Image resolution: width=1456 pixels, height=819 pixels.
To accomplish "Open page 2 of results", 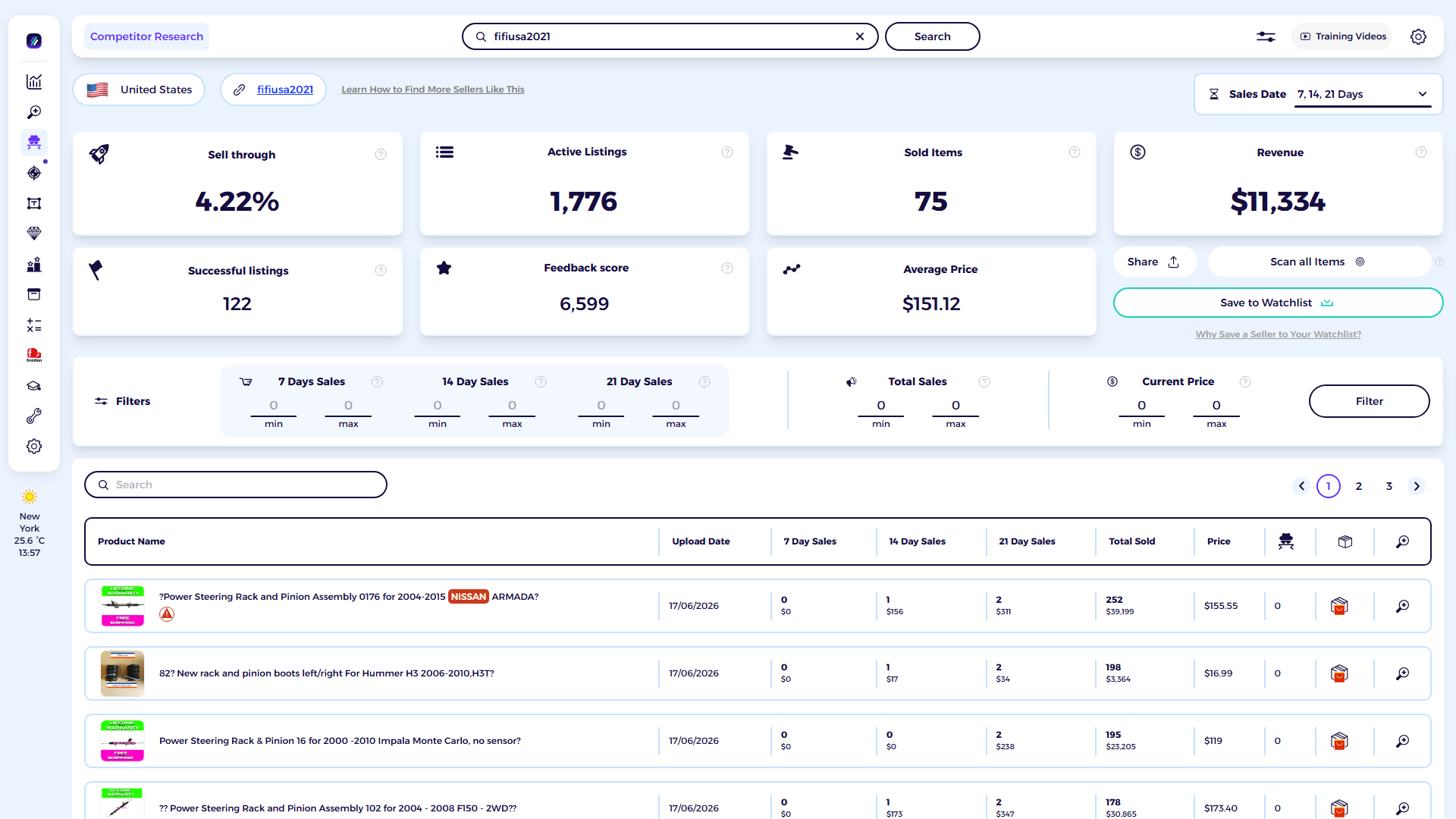I will click(x=1359, y=486).
